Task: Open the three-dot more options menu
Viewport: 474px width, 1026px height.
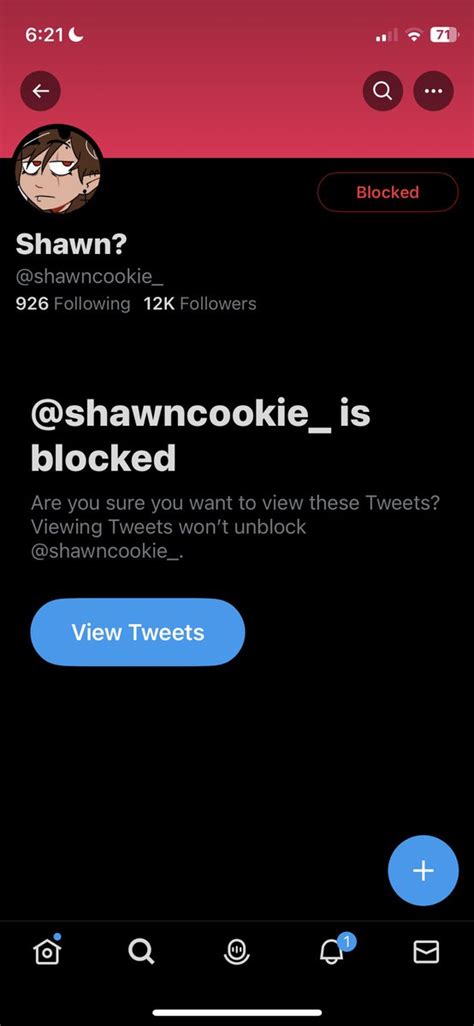Action: coord(433,91)
